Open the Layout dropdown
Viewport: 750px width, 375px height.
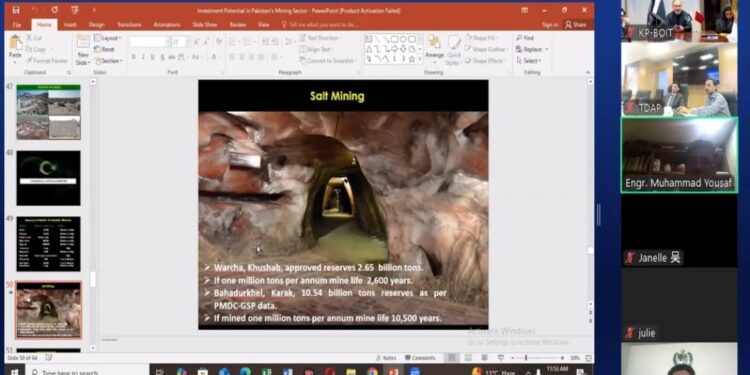[x=108, y=38]
